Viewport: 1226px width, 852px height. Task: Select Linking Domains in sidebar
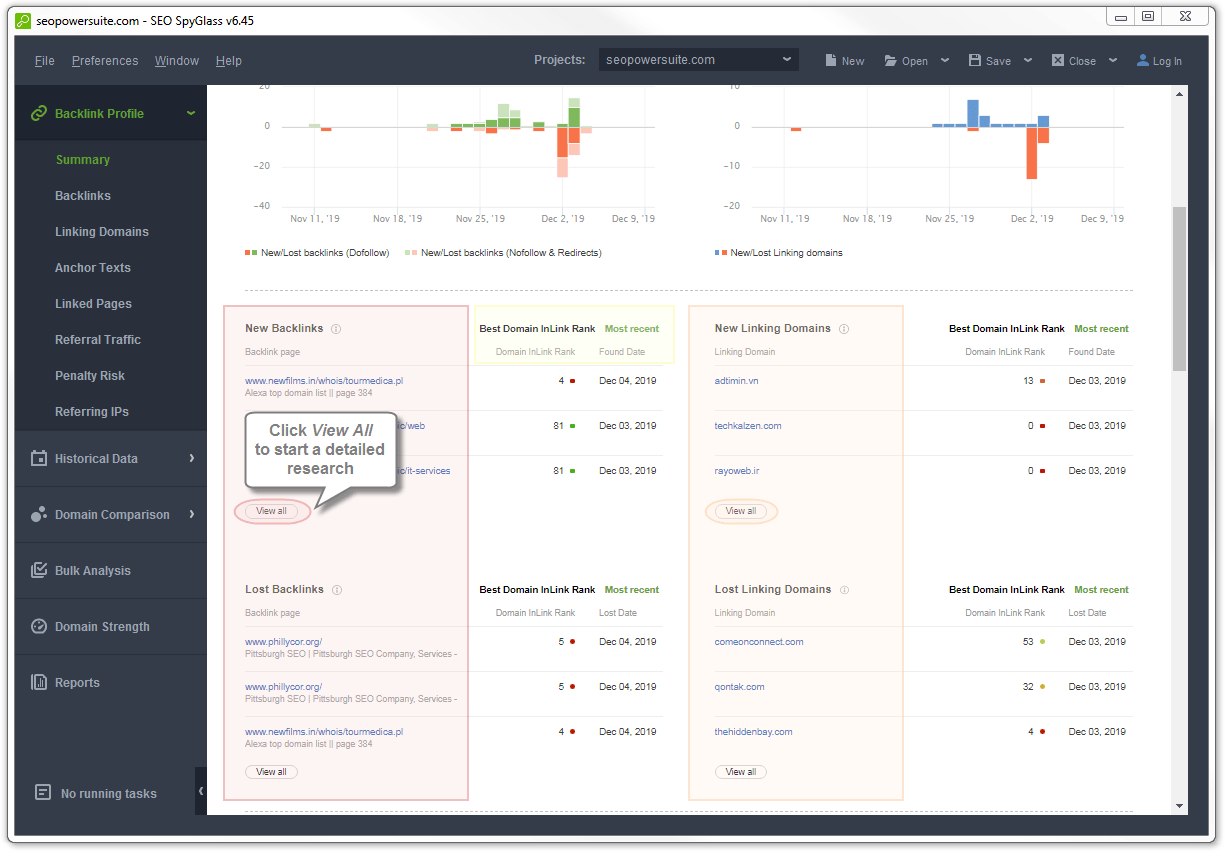click(102, 232)
